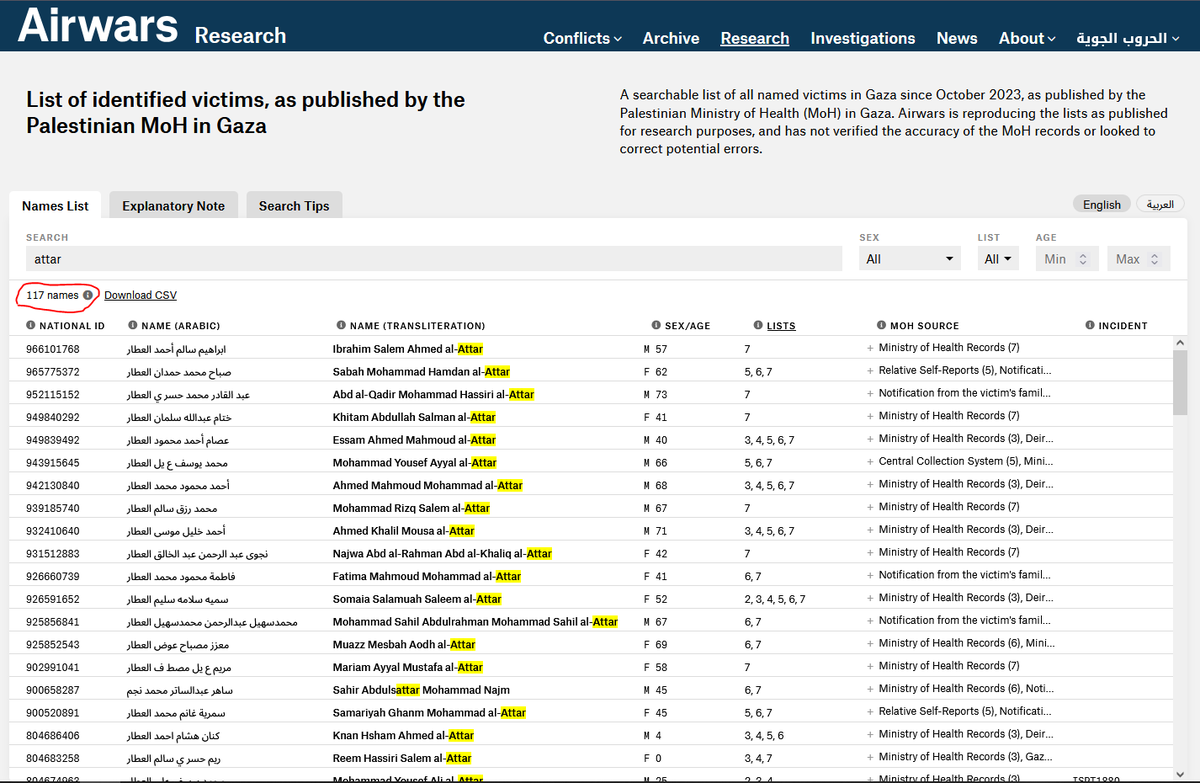The height and width of the screenshot is (783, 1200).
Task: Expand MoH source for Somaia Salamuah Saleem al-Attar
Action: pos(870,598)
